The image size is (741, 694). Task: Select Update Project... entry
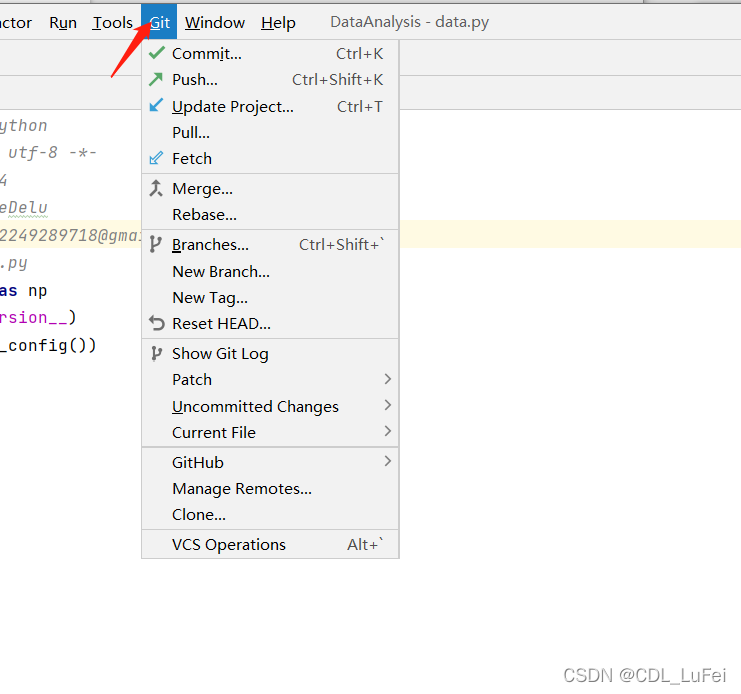tap(270, 106)
